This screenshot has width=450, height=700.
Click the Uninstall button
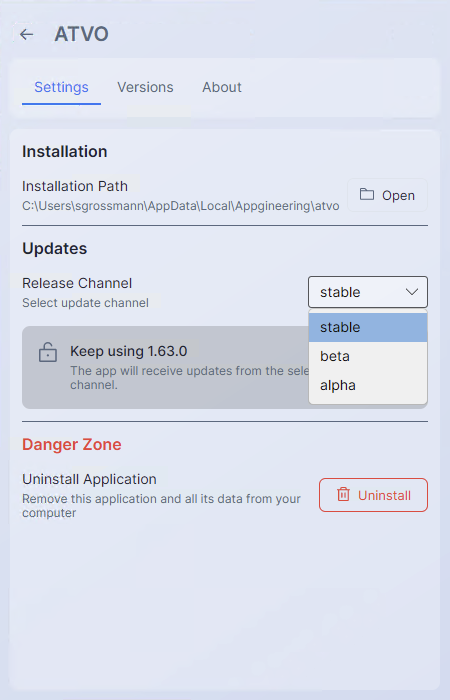(x=373, y=495)
